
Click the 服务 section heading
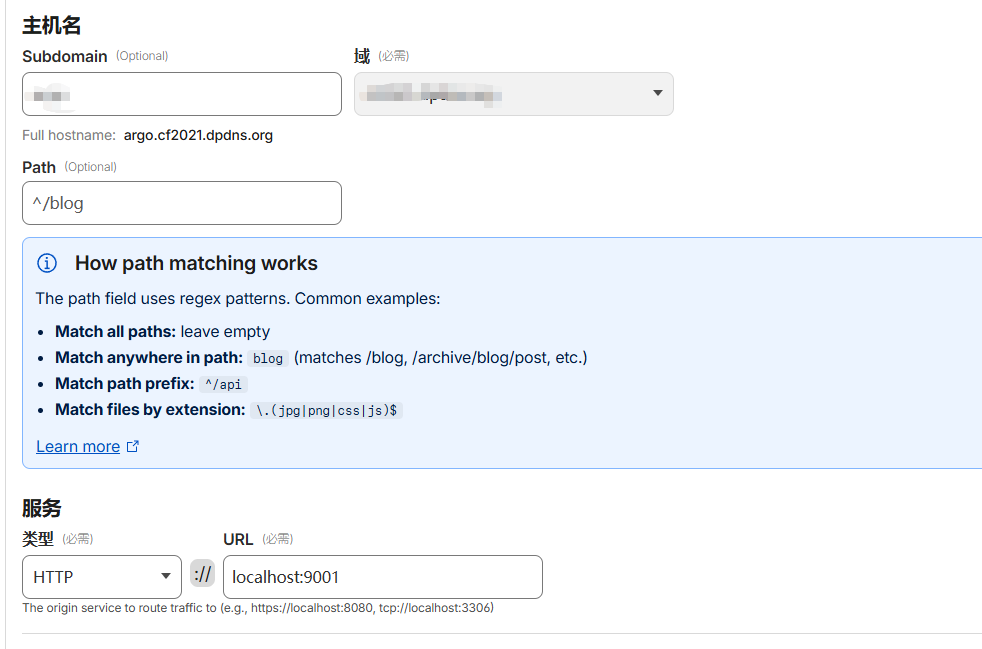(x=42, y=508)
